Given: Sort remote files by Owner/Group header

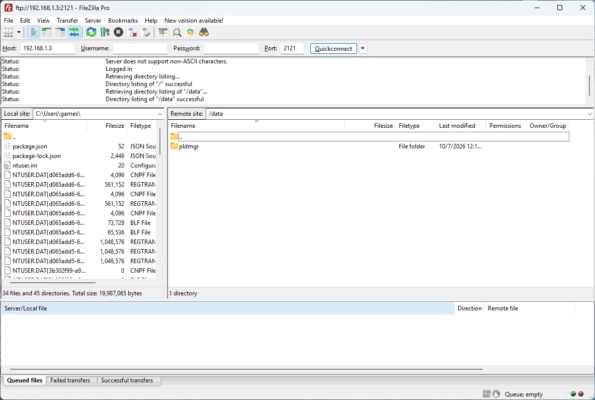Looking at the screenshot, I should [x=548, y=126].
